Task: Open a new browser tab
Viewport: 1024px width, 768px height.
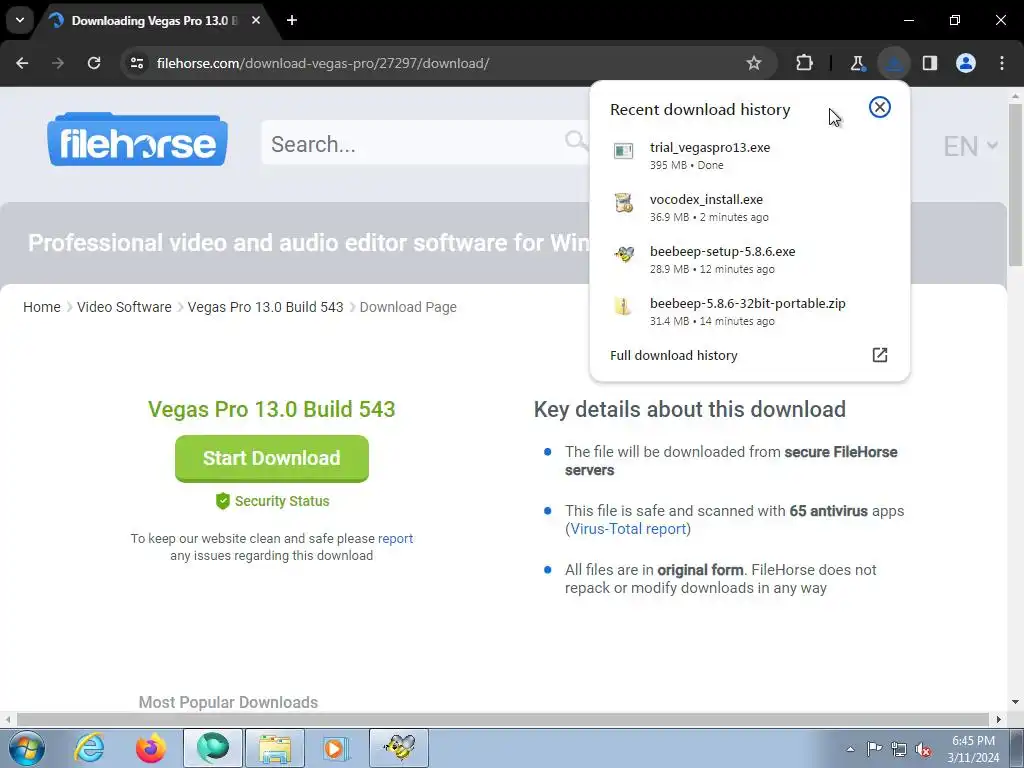Action: [292, 21]
